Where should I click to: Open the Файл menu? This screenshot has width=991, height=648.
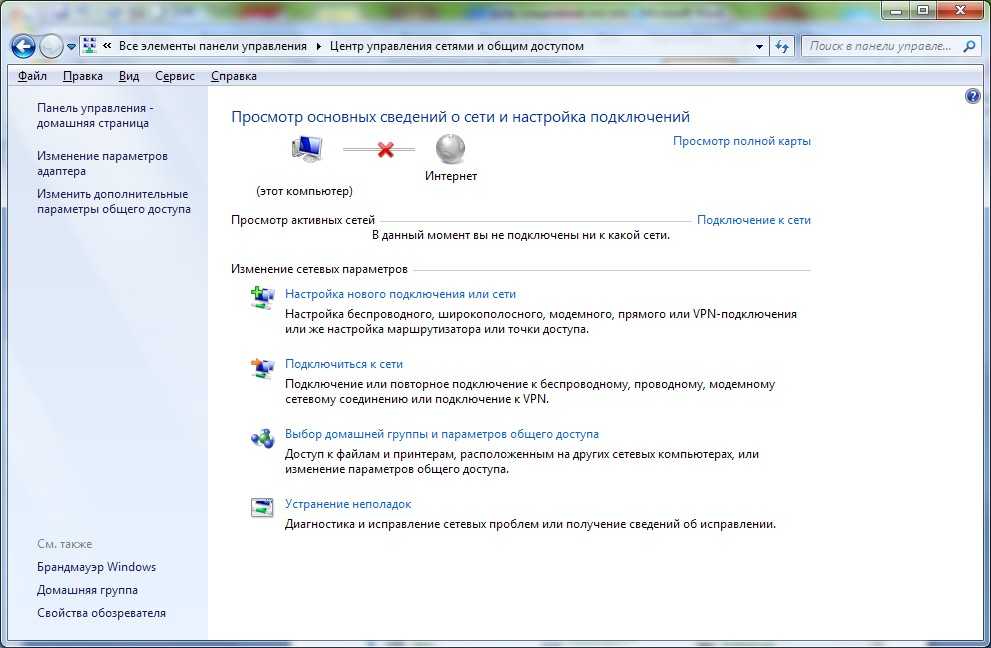tap(32, 76)
